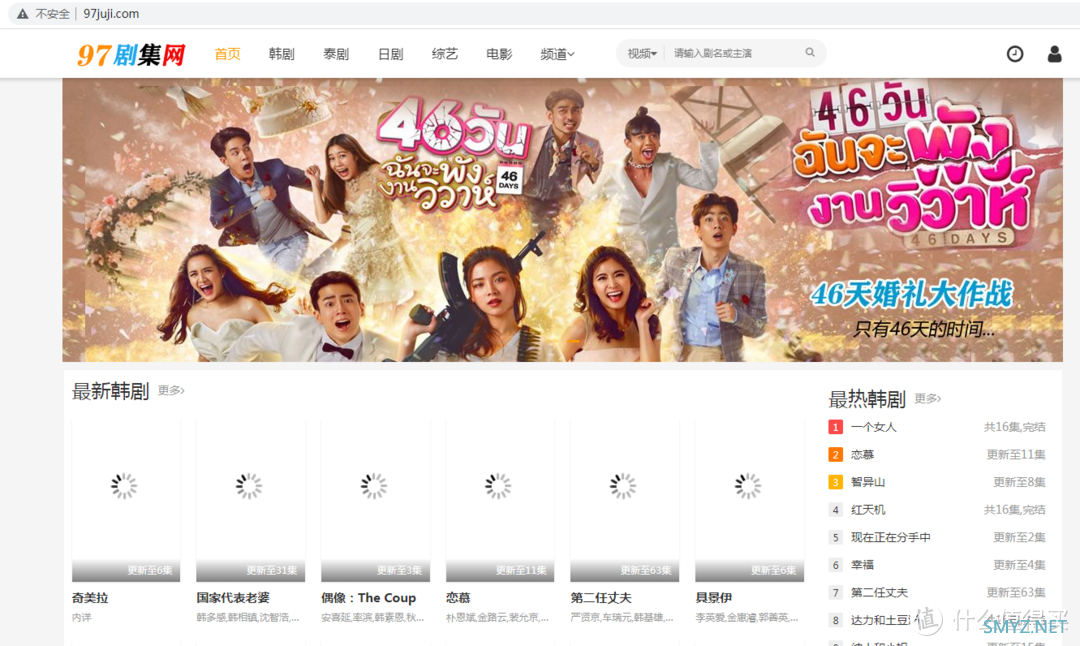Click the search magnifier icon

(810, 52)
